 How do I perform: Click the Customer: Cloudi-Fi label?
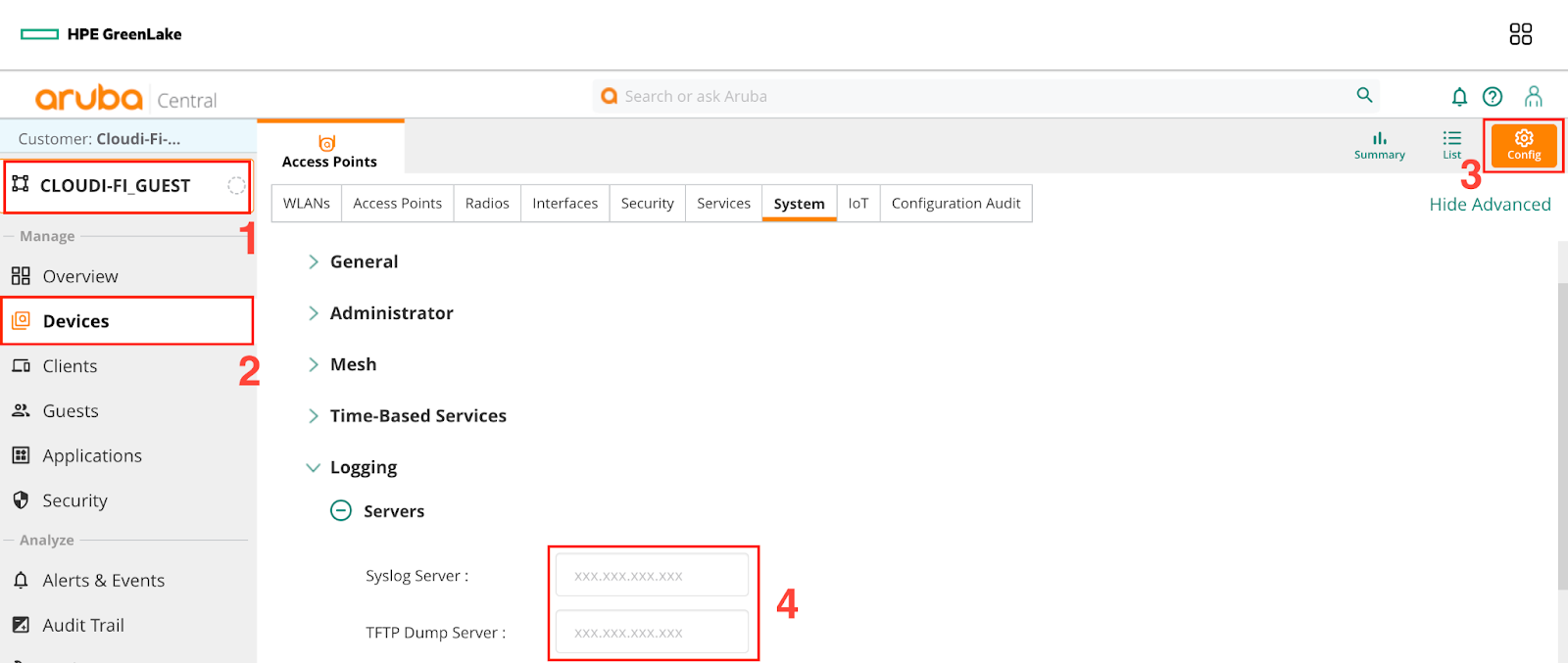point(99,139)
